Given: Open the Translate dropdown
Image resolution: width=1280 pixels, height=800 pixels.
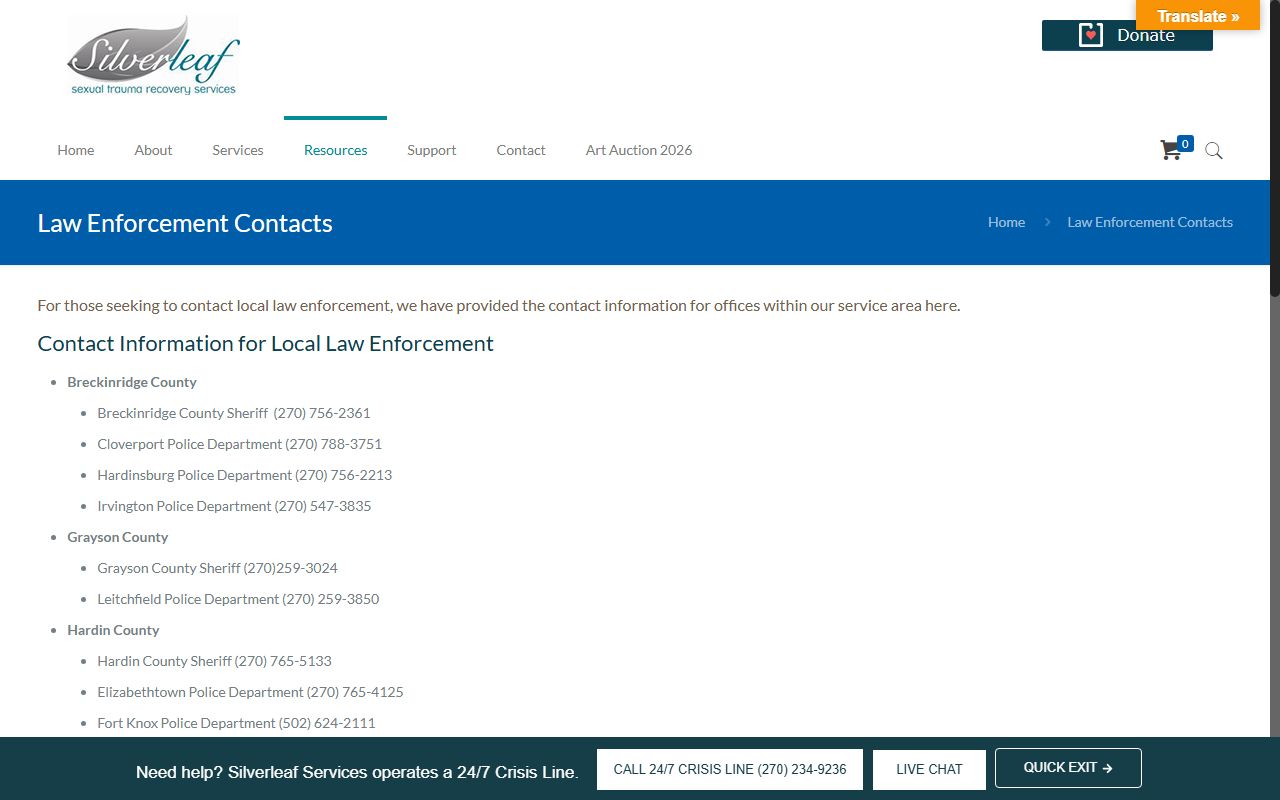Looking at the screenshot, I should [1197, 16].
